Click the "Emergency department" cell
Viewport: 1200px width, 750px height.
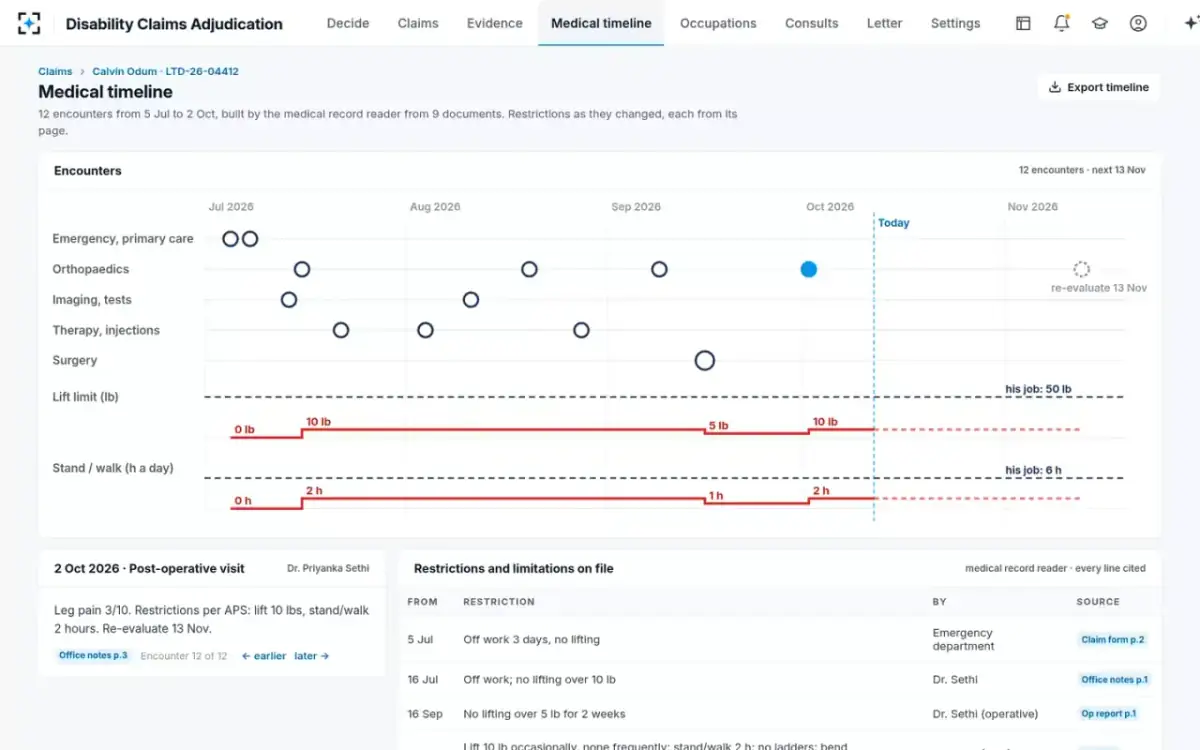(x=964, y=640)
